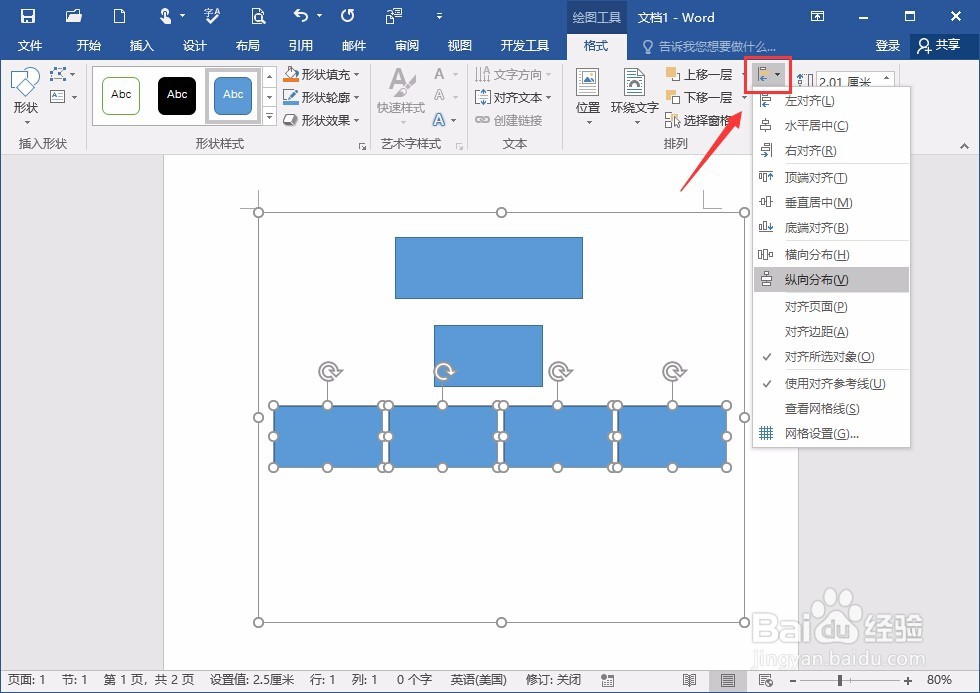980x693 pixels.
Task: Click the Tell me what to do box
Action: coord(710,46)
